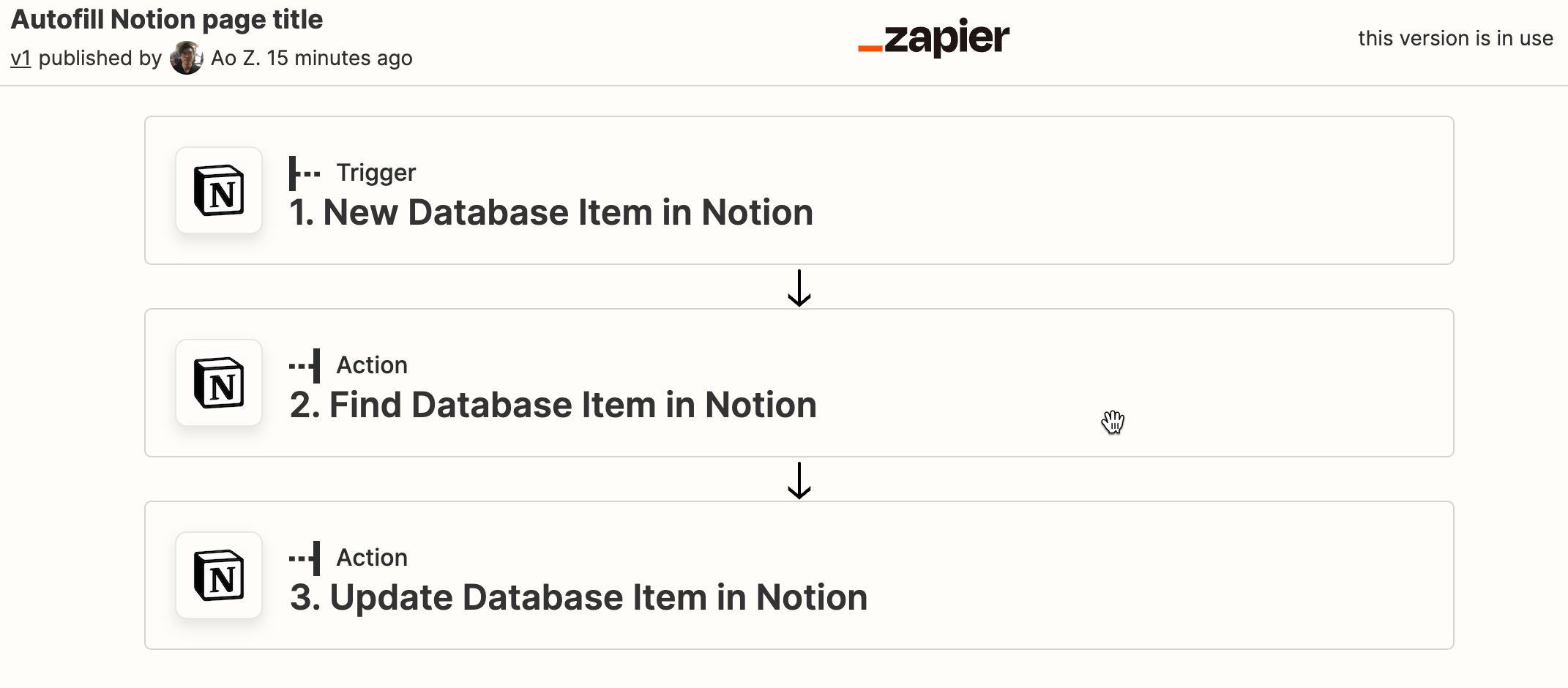The width and height of the screenshot is (1568, 688).
Task: Click the Action icon on step 2
Action: point(305,365)
